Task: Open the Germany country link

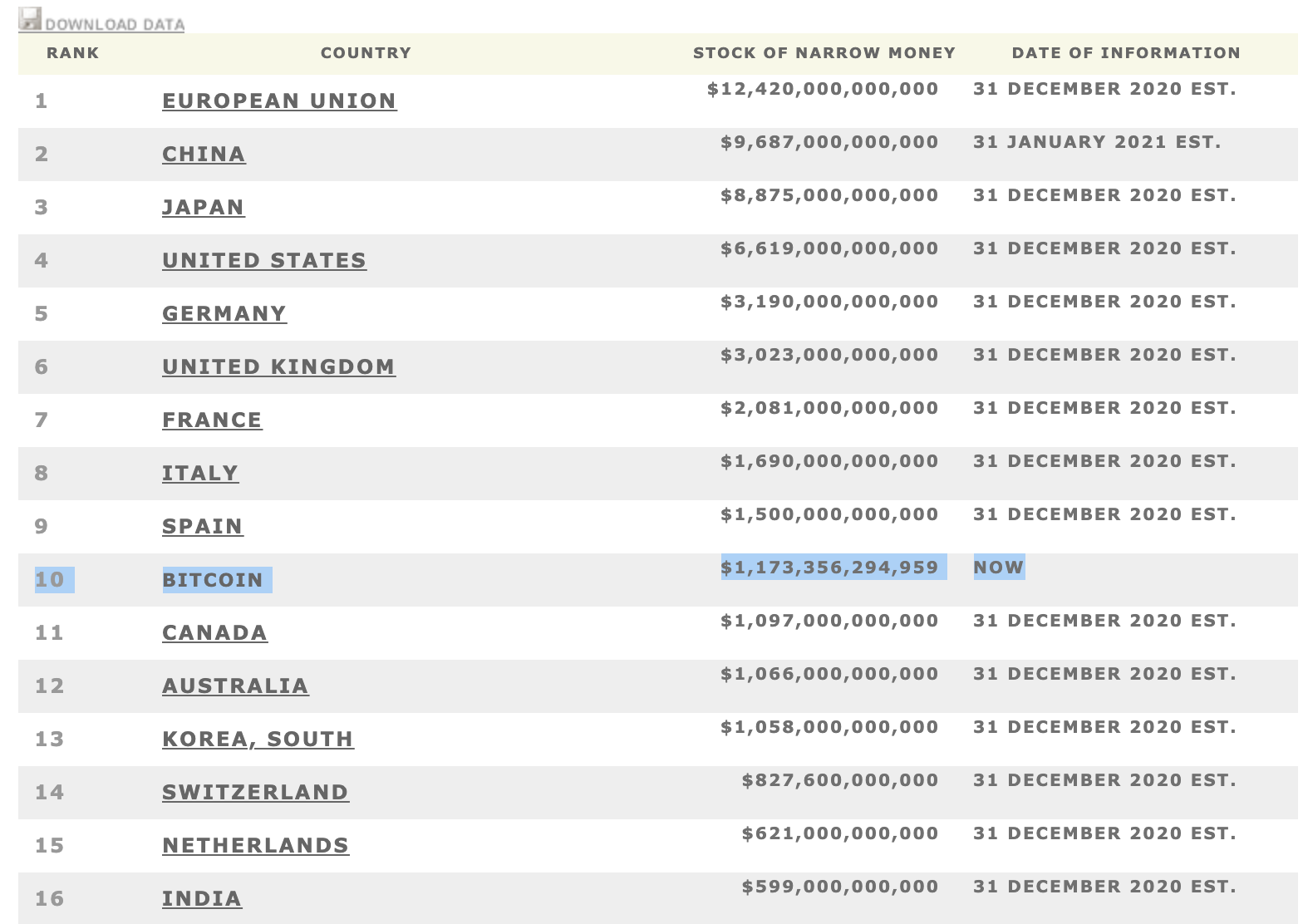Action: point(224,313)
